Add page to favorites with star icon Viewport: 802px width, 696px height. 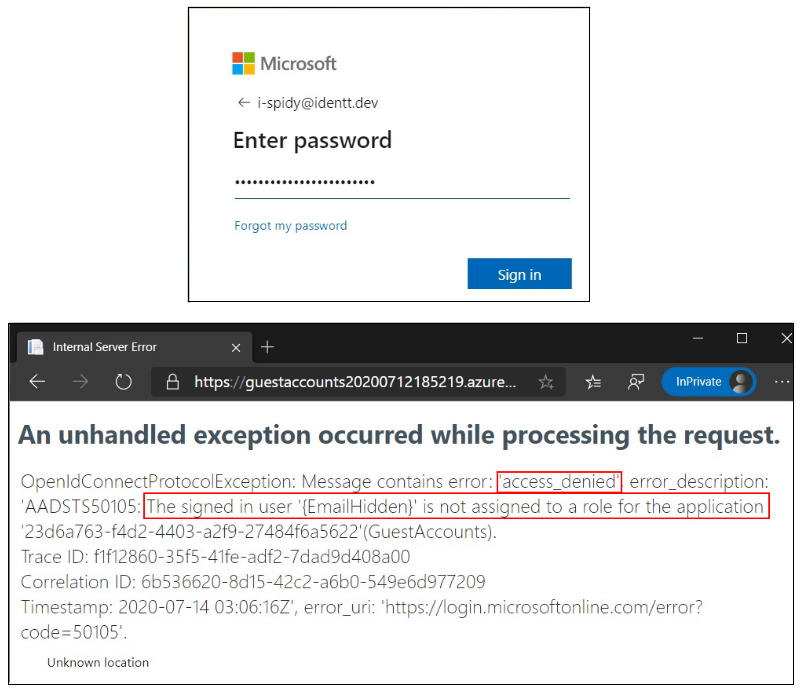[x=546, y=382]
